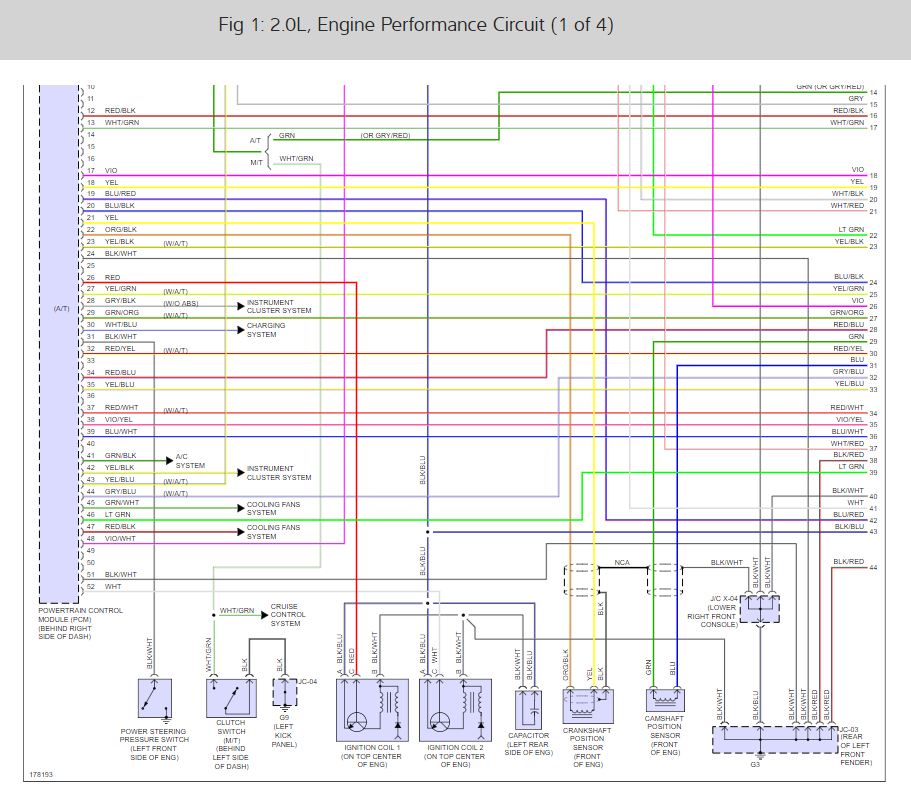
Task: Click the JC-03 junction connector block
Action: pyautogui.click(x=776, y=739)
